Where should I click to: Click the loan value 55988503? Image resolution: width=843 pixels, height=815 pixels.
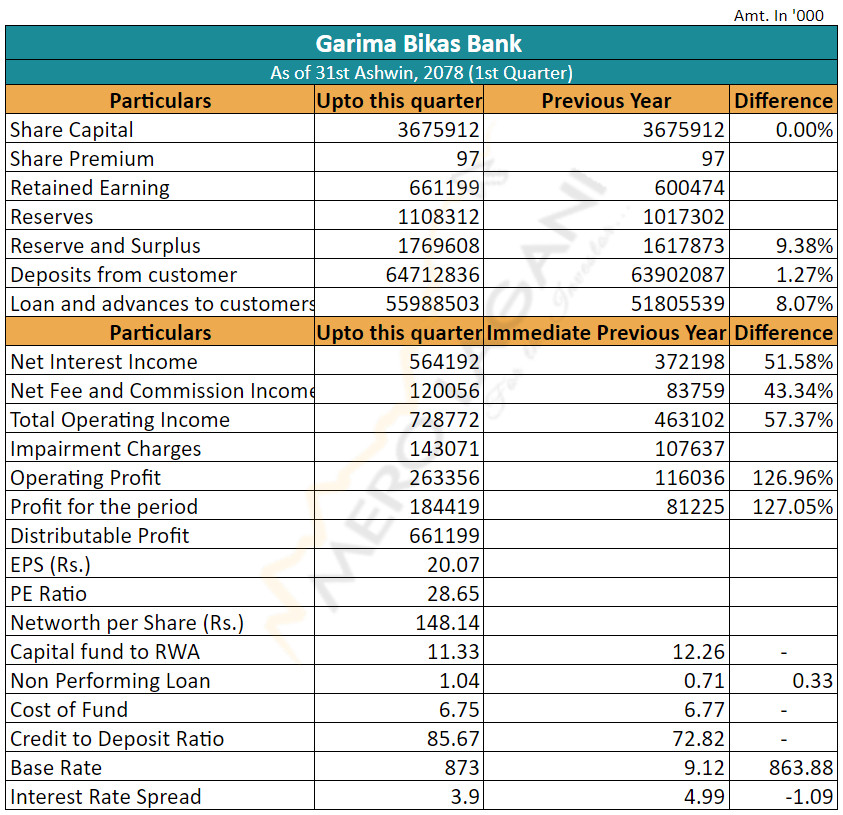click(x=432, y=304)
